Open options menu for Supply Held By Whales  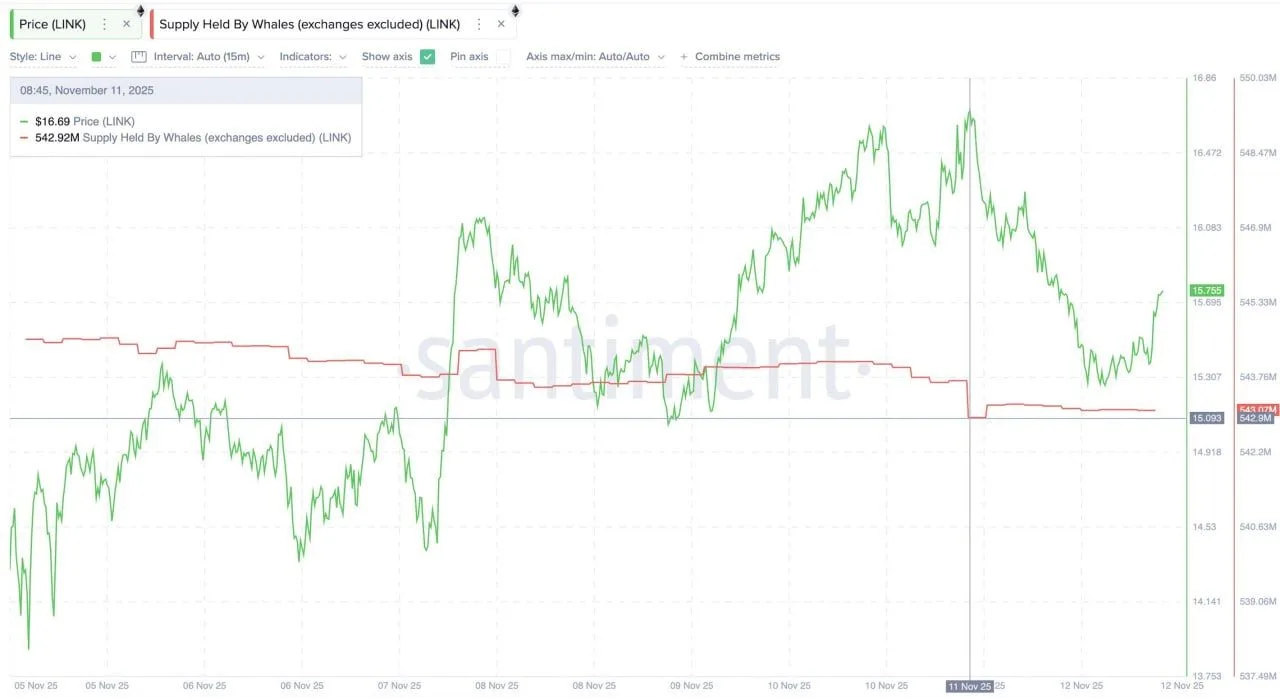point(479,24)
